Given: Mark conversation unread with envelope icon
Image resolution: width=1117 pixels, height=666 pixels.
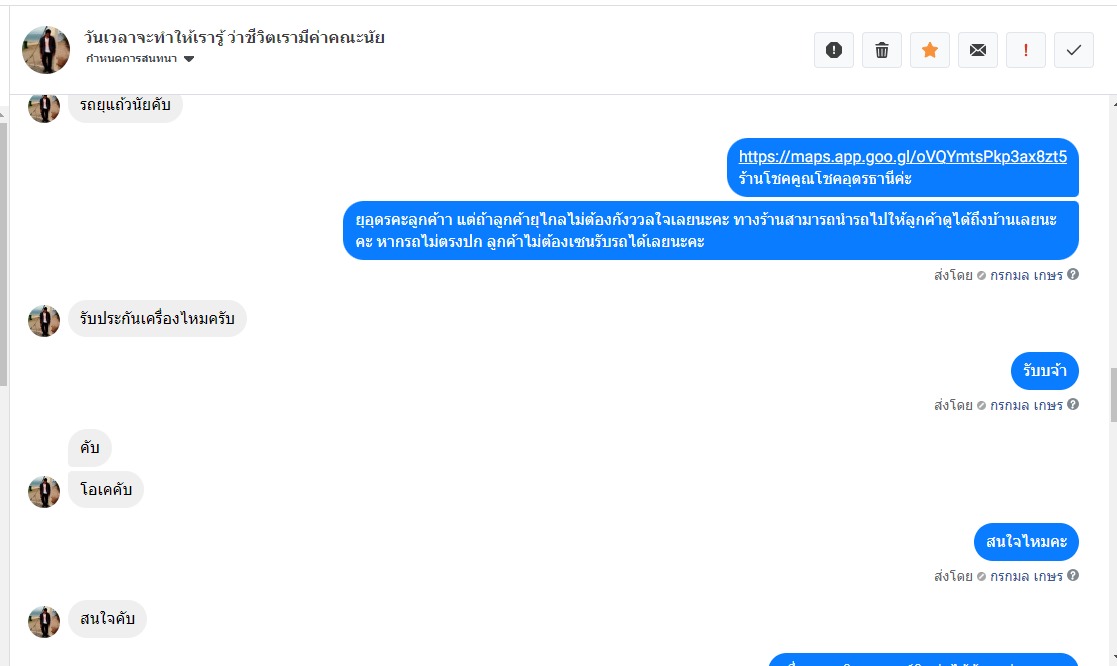Looking at the screenshot, I should tap(977, 50).
